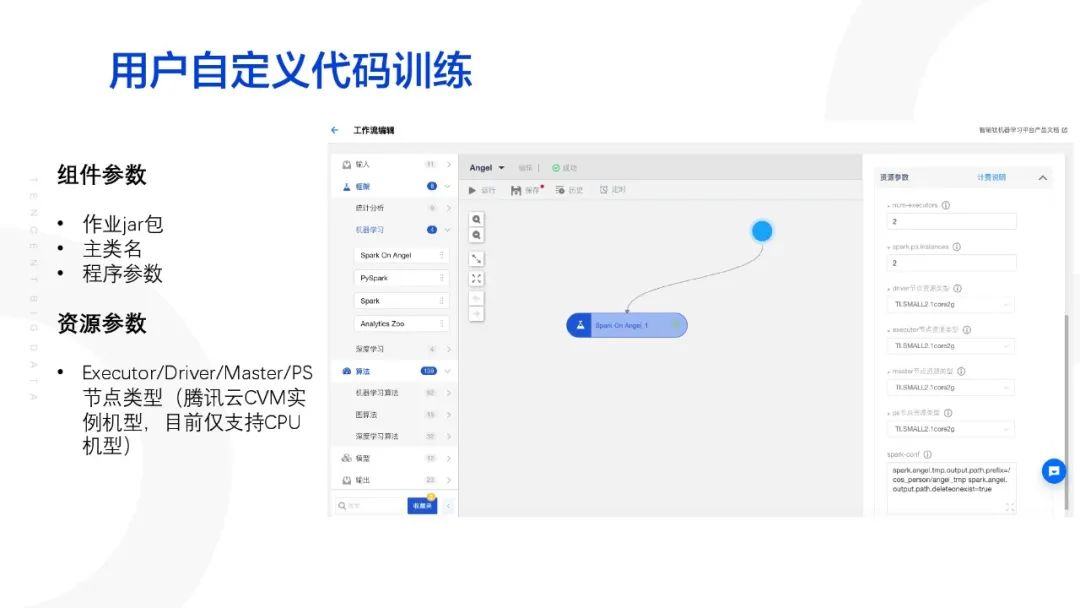The height and width of the screenshot is (608, 1080).
Task: Click the info icon next to spark.ps.instances
Action: [x=957, y=247]
